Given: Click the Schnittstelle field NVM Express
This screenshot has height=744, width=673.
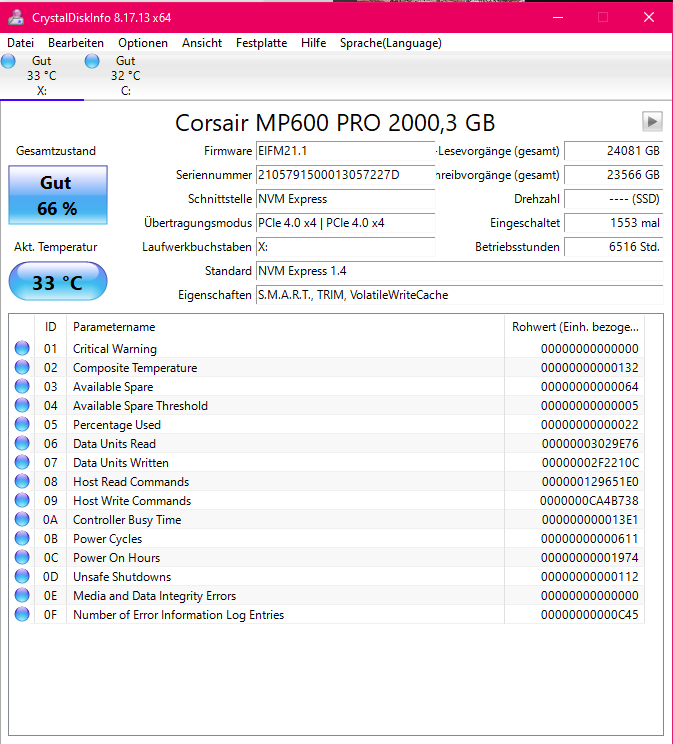Looking at the screenshot, I should click(346, 199).
